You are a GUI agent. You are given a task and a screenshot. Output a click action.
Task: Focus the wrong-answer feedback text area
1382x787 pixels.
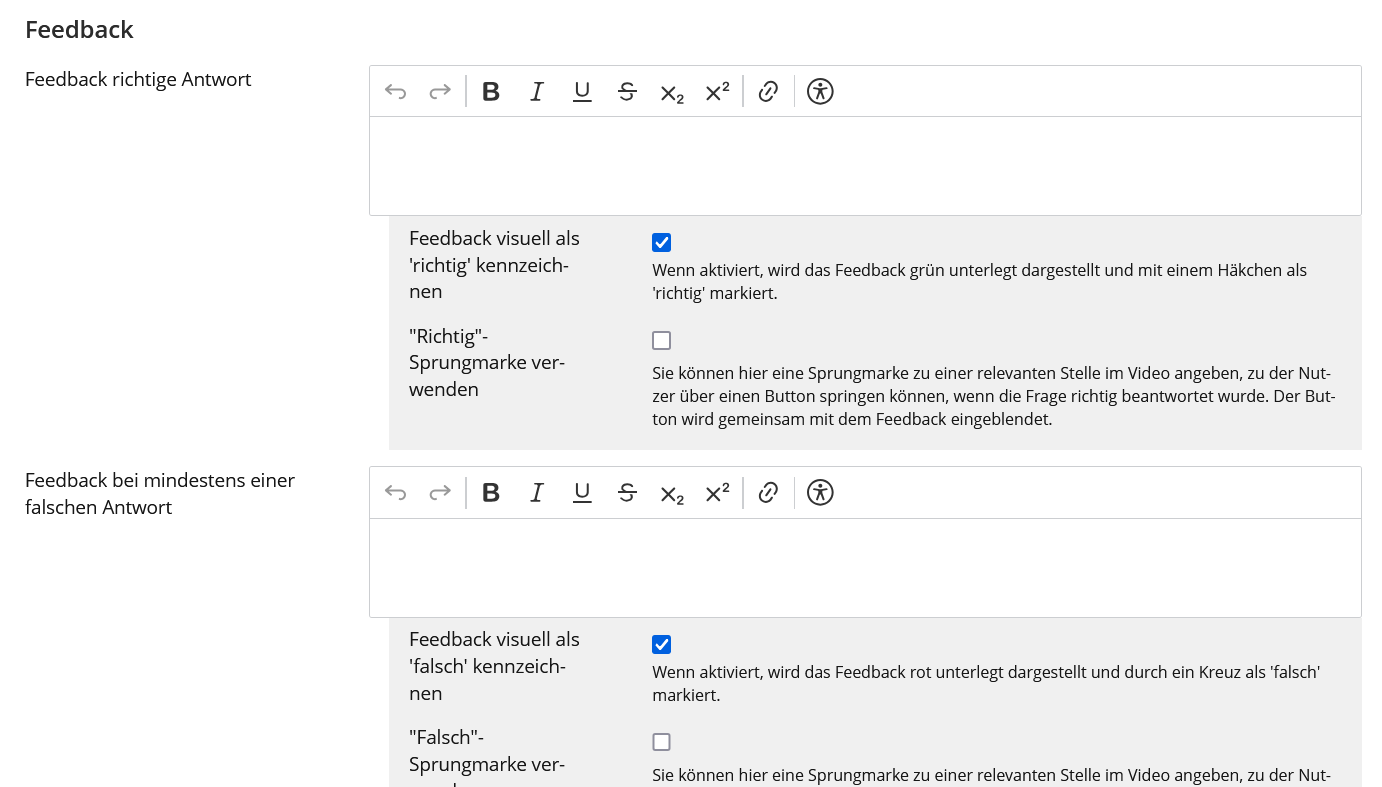[865, 567]
